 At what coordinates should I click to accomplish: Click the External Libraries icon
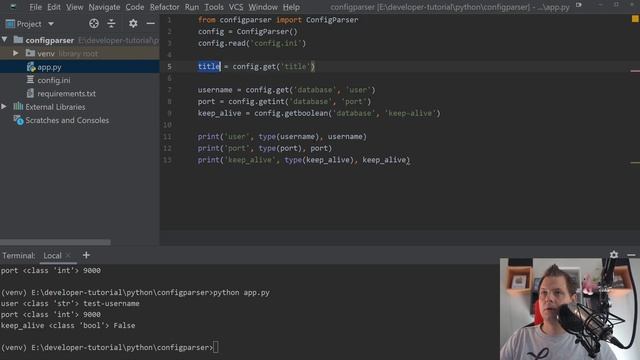[x=18, y=106]
